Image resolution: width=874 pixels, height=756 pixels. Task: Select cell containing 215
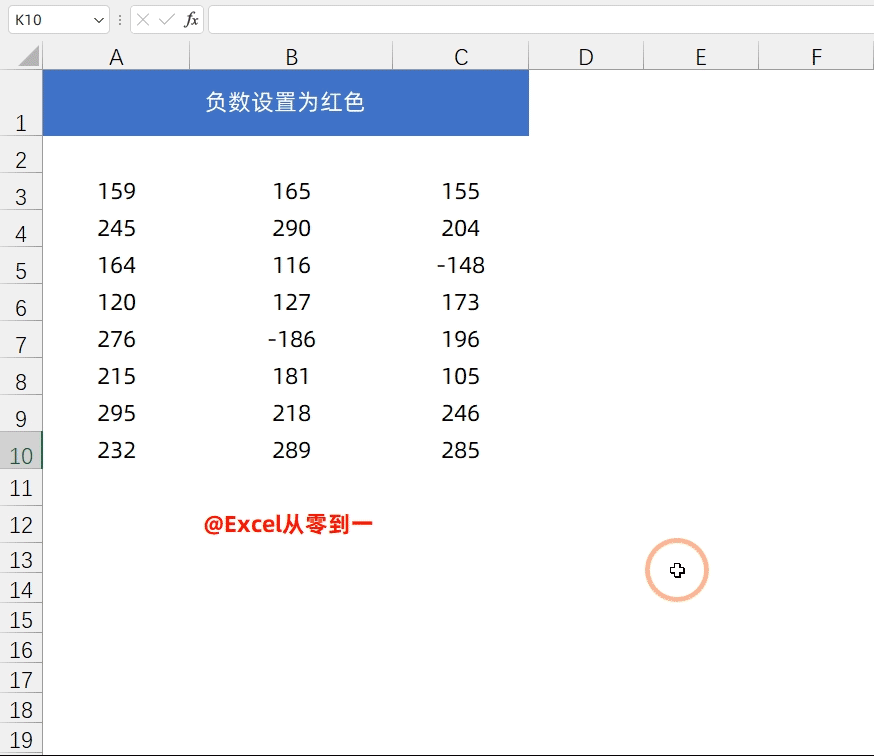click(116, 376)
